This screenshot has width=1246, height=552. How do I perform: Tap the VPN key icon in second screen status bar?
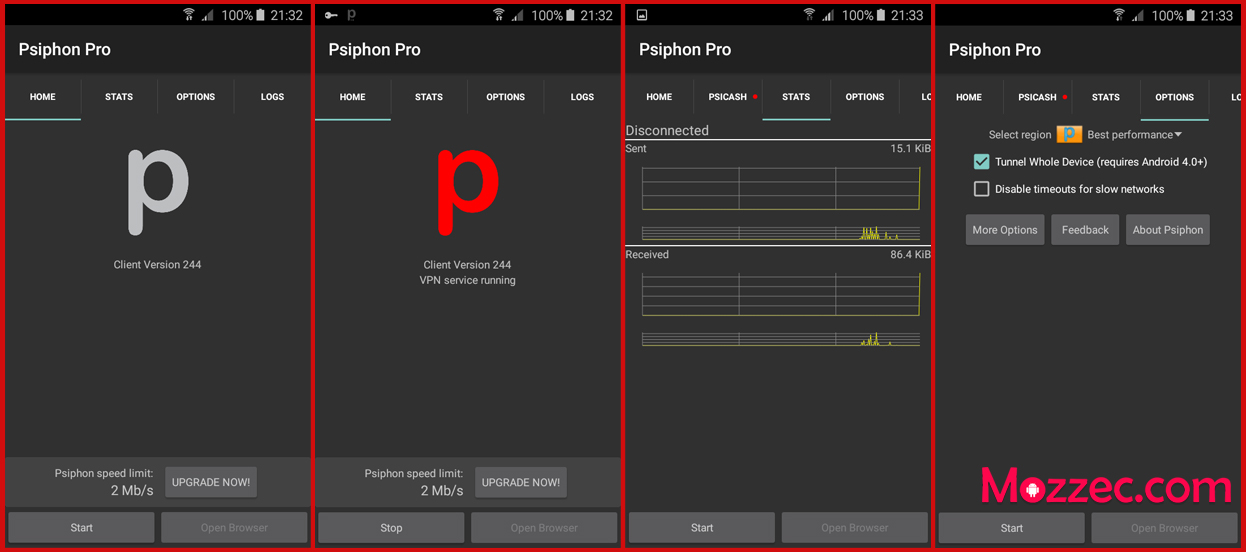(331, 16)
